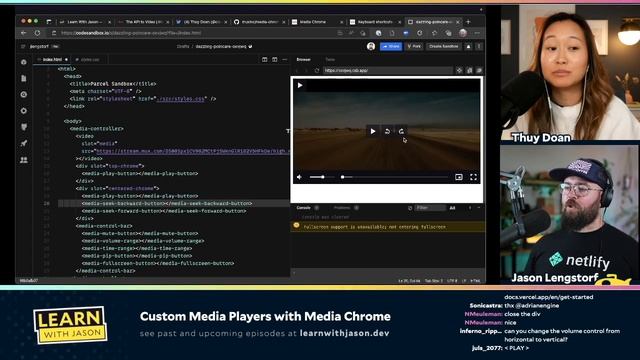Viewport: 640px width, 360px height.
Task: Switch to the Keyboard shortcuts browser tab
Action: 375,22
